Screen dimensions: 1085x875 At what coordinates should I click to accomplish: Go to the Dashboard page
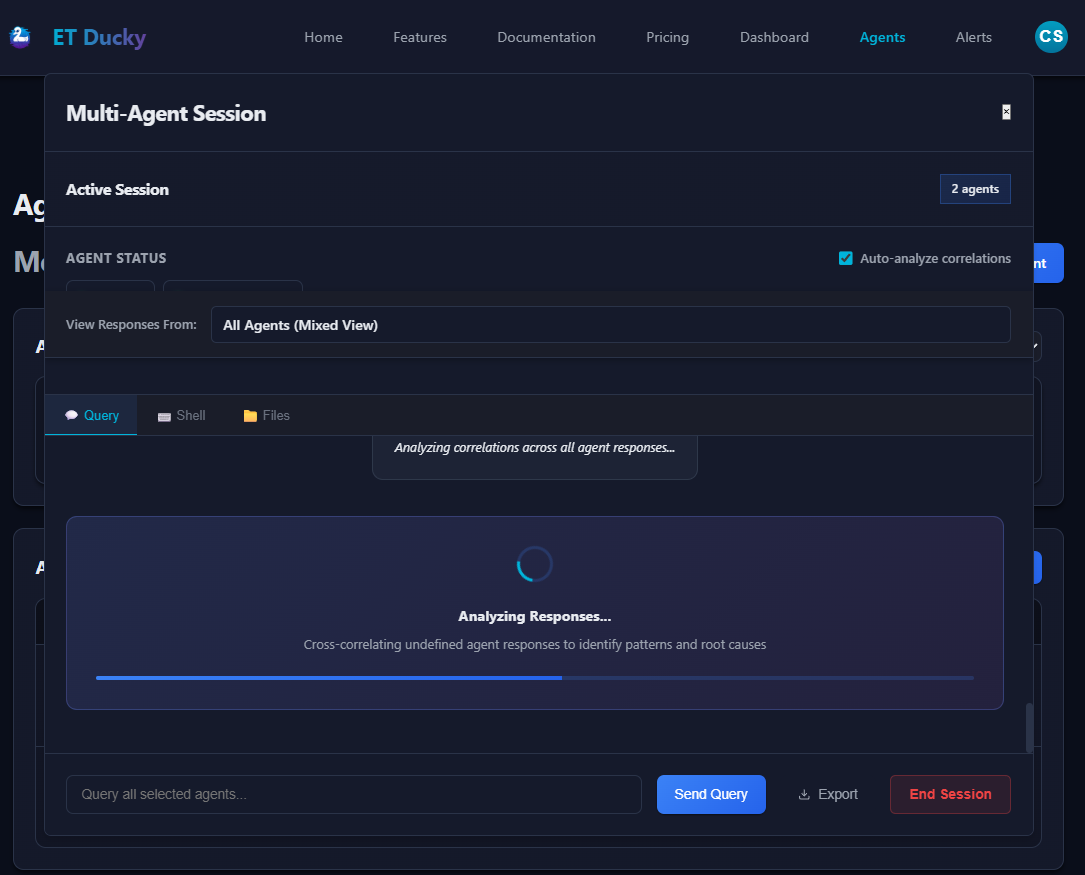774,37
